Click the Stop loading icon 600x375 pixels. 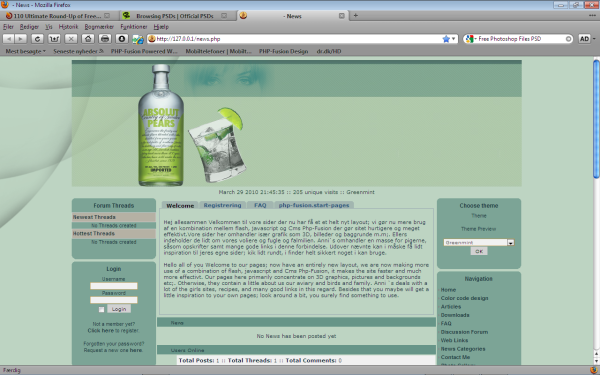(71, 39)
